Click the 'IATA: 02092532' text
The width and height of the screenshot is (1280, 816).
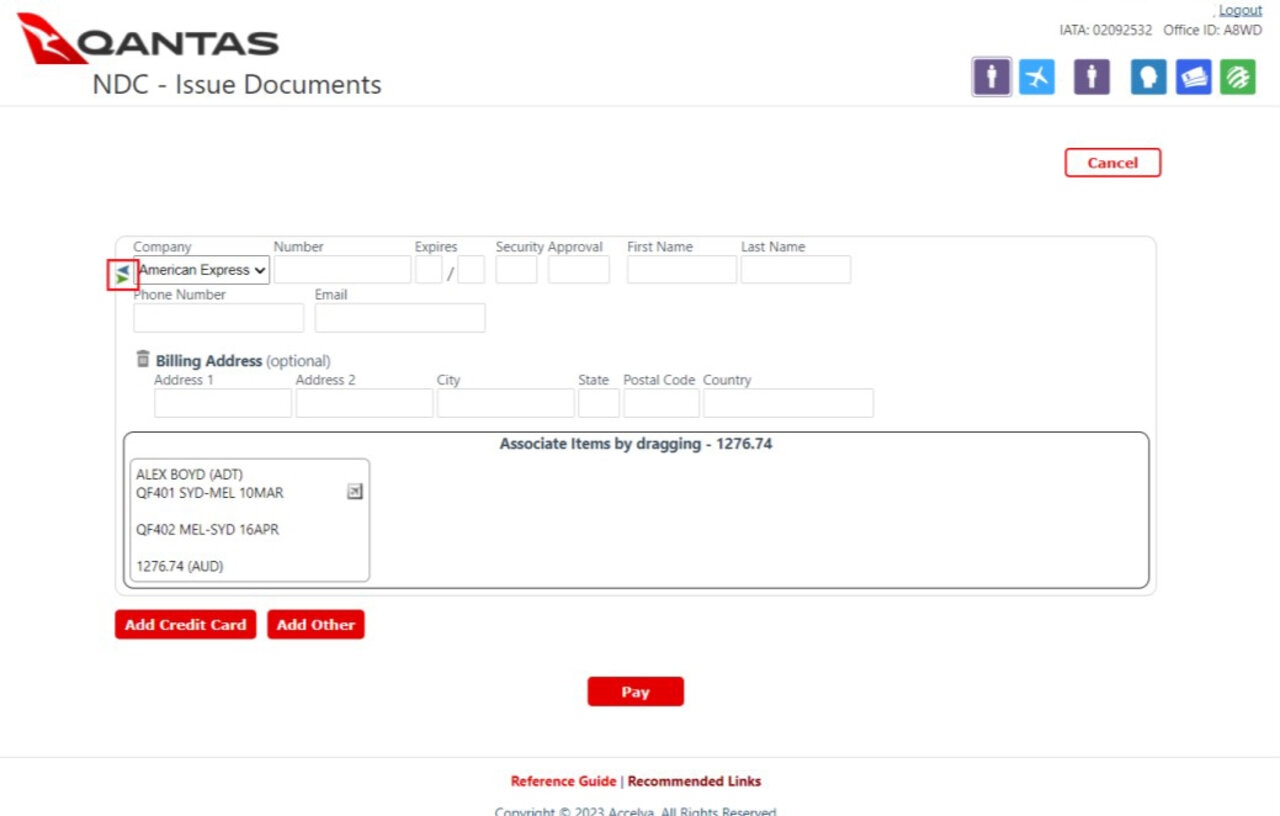1107,30
